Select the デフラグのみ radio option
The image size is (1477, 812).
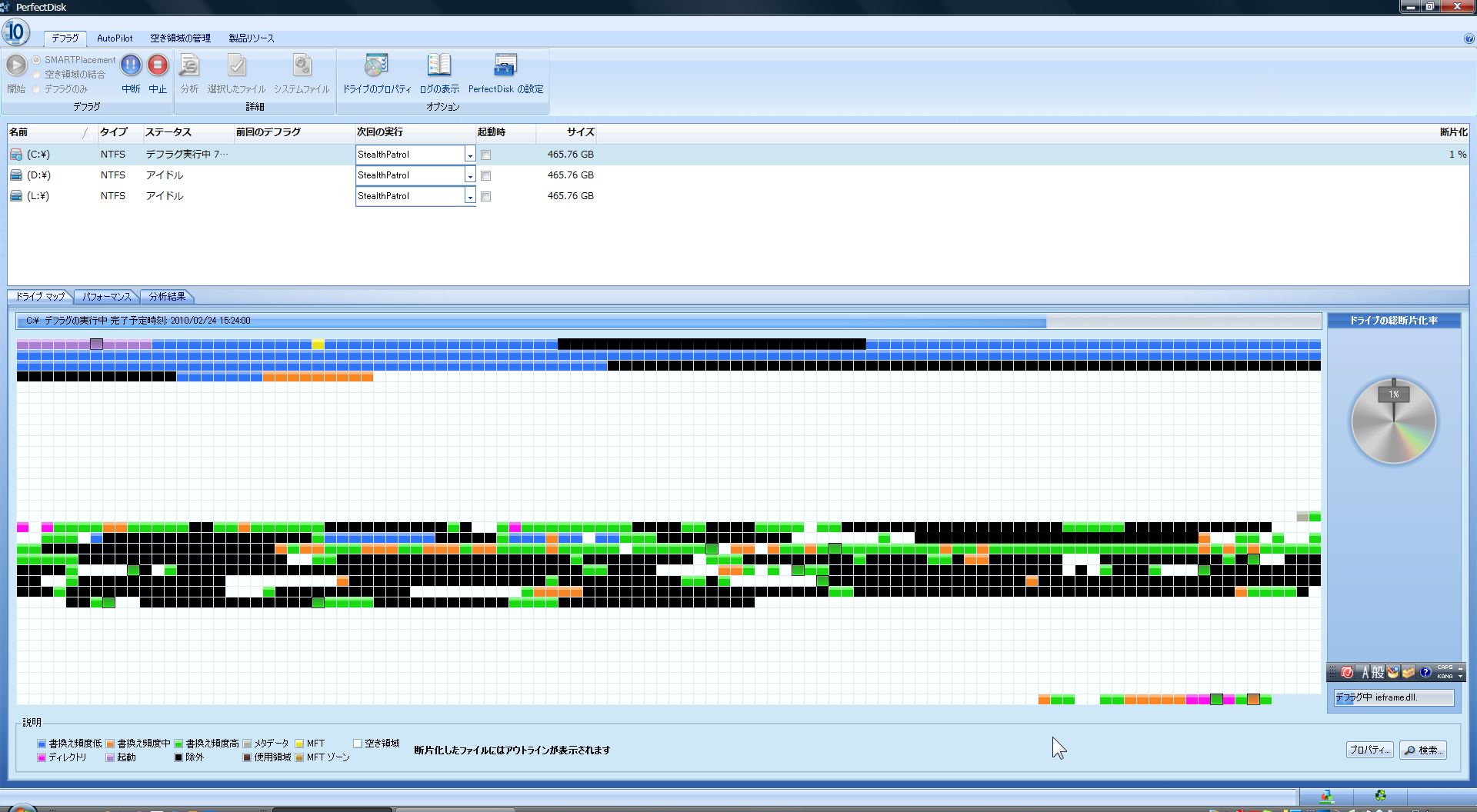click(x=36, y=89)
